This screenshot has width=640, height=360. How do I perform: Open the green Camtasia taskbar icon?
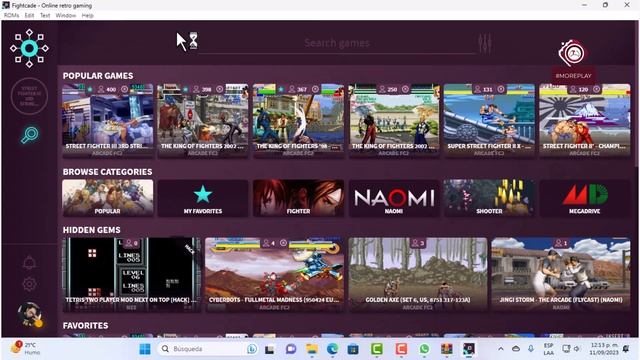[377, 349]
